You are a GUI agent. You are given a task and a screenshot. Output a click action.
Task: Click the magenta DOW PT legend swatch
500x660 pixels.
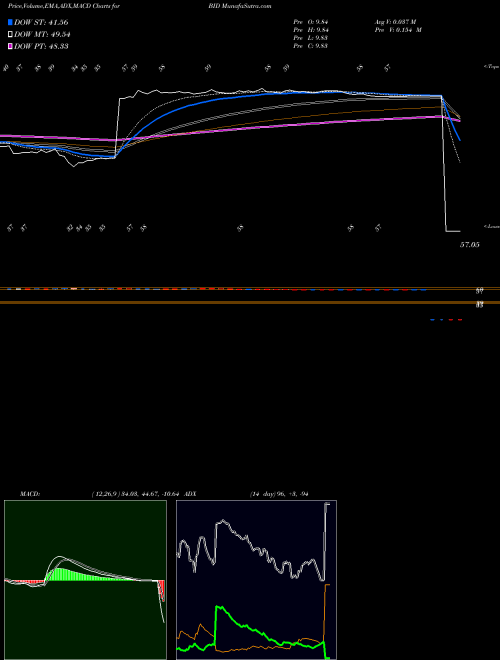[x=10, y=46]
